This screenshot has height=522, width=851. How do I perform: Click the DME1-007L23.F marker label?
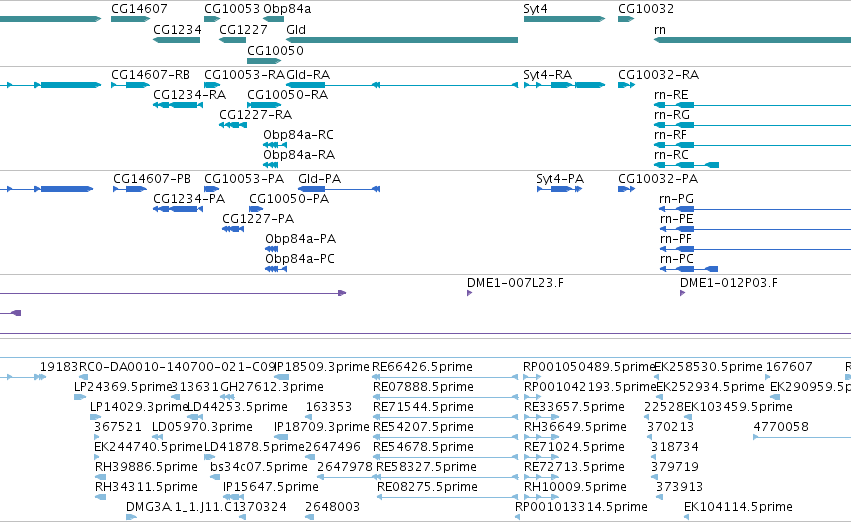515,283
